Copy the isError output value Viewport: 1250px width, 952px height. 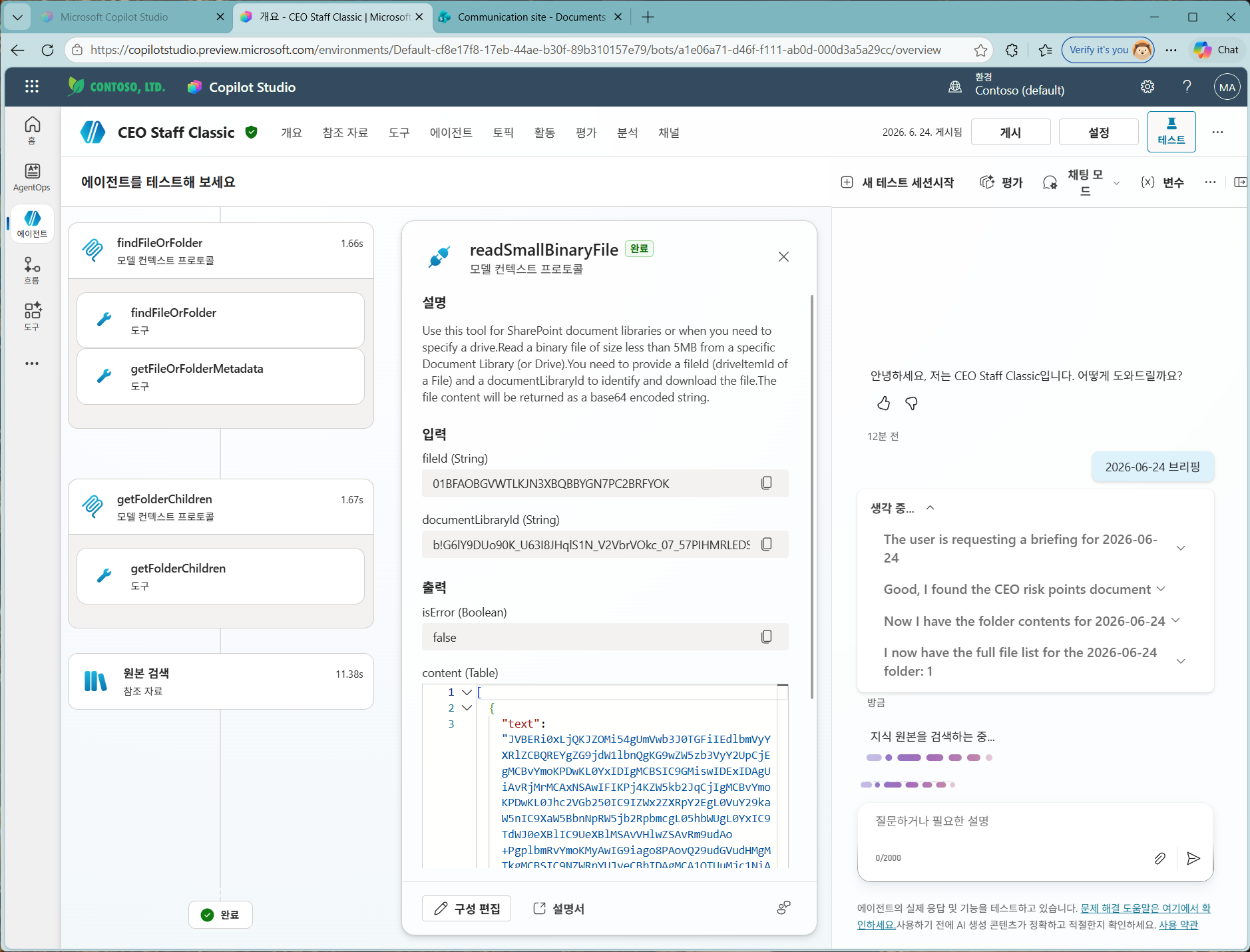point(767,637)
